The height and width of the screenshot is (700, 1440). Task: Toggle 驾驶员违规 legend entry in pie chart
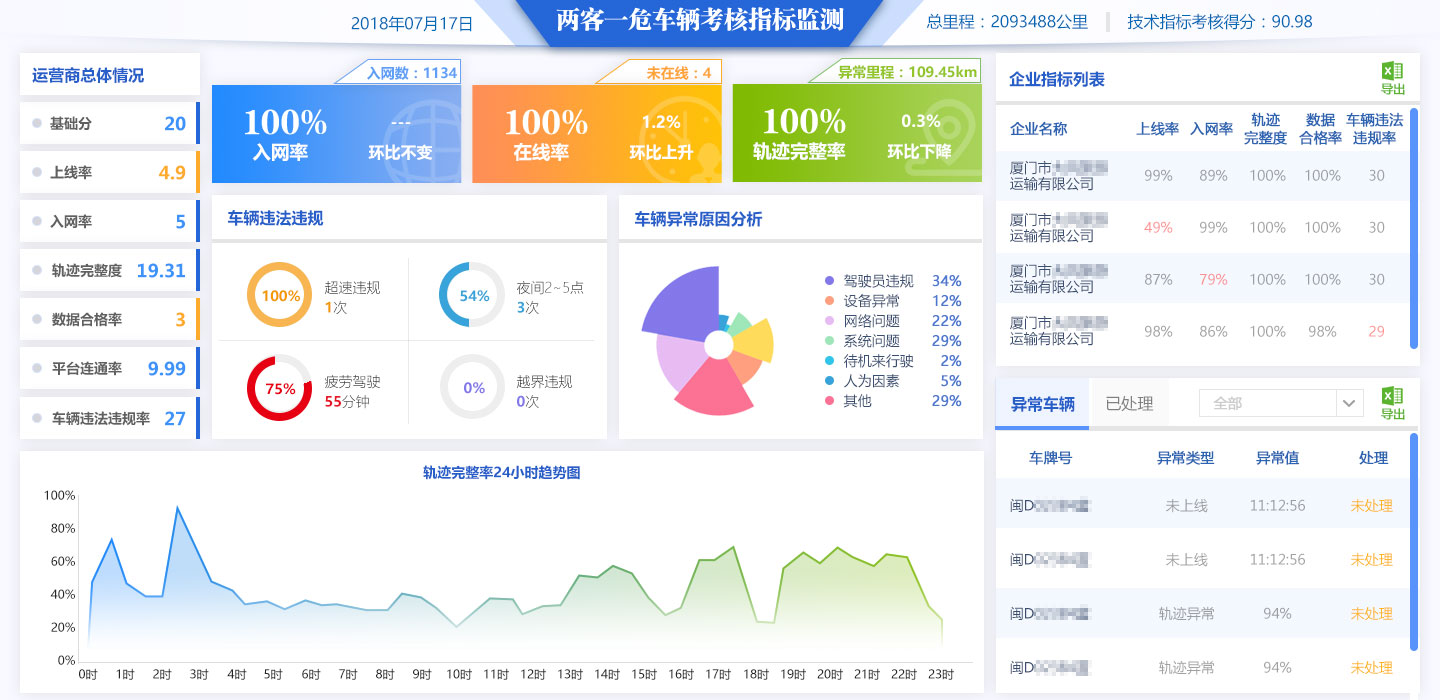(x=878, y=281)
